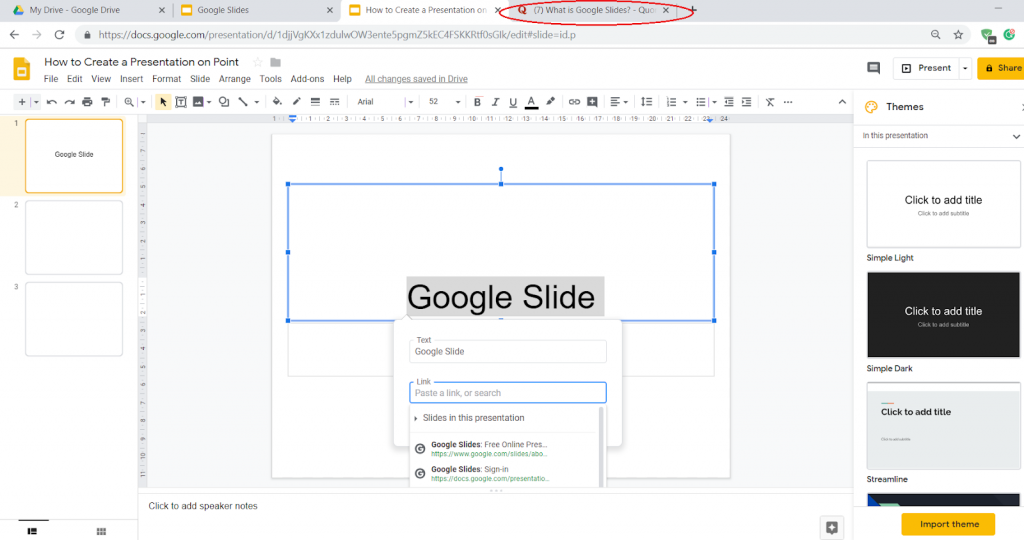The width and height of the screenshot is (1024, 540).
Task: Open comment history icon beside Present
Action: point(873,68)
